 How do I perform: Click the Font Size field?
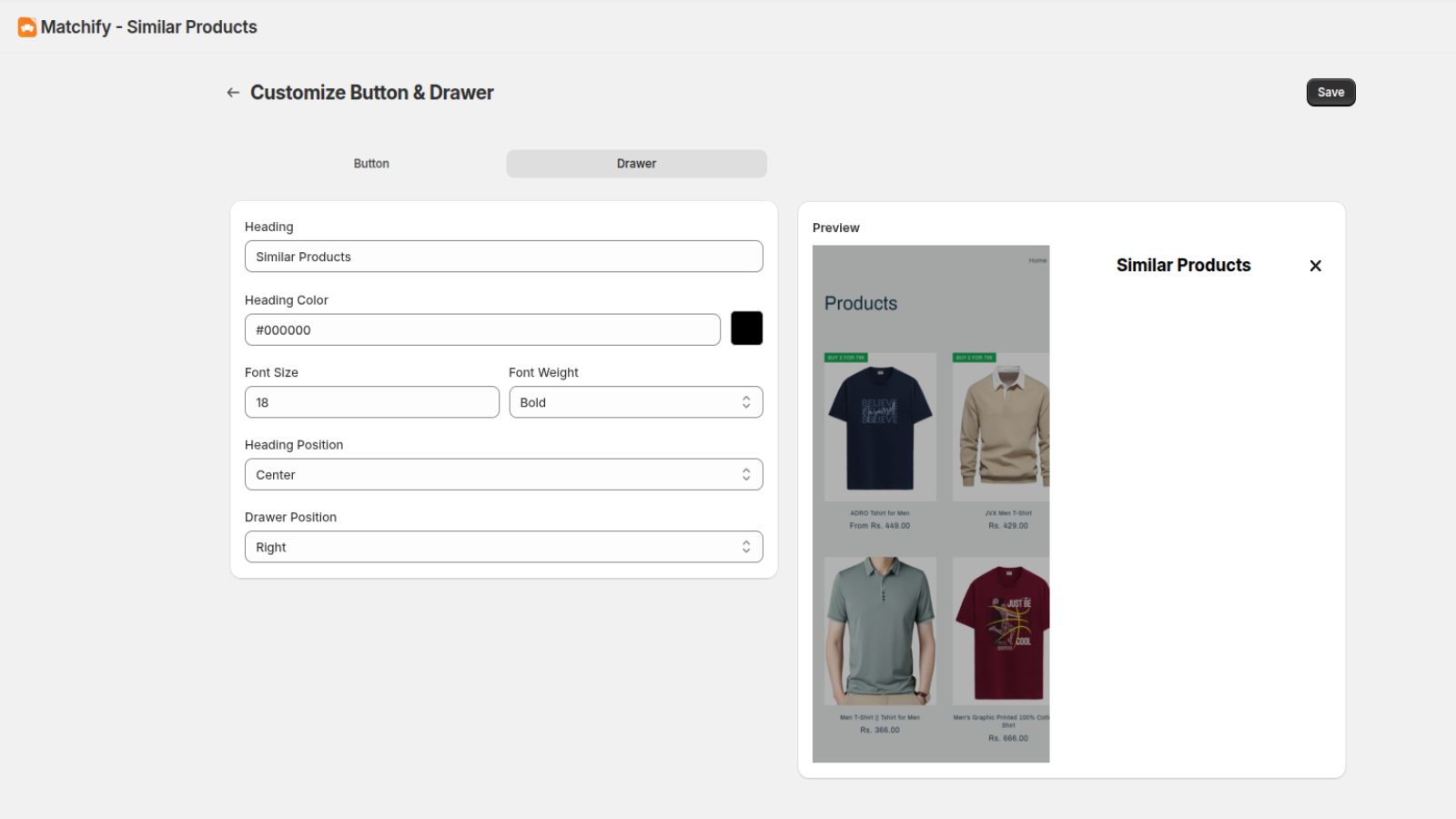tap(371, 401)
